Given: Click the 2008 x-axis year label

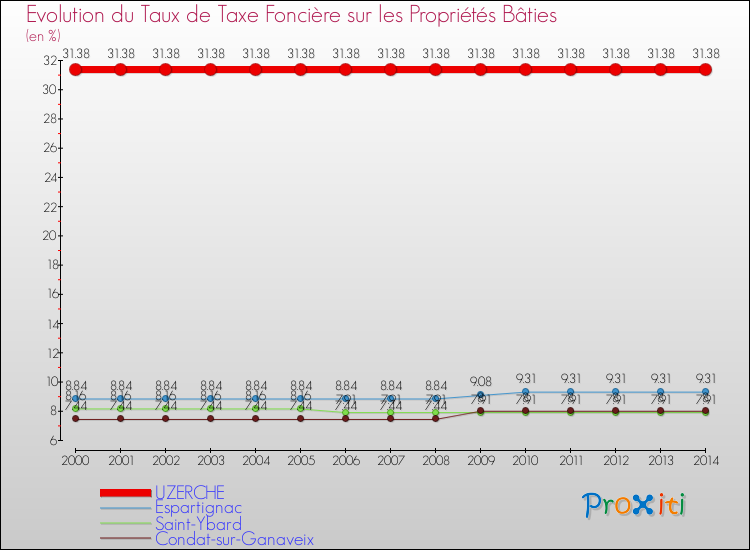Looking at the screenshot, I should 436,461.
